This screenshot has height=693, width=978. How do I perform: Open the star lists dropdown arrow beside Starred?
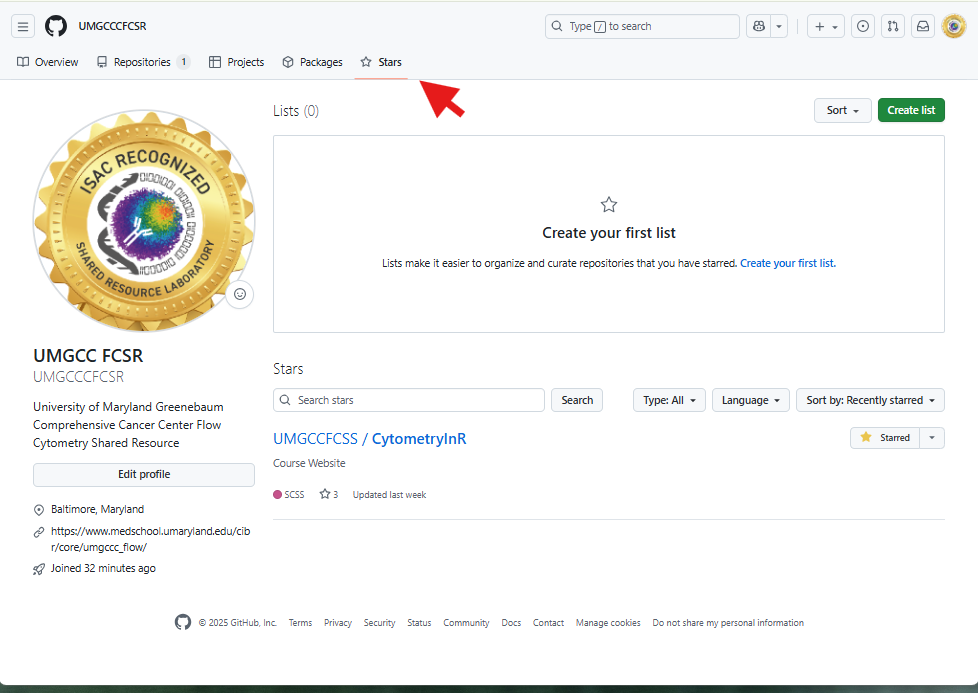pyautogui.click(x=932, y=438)
